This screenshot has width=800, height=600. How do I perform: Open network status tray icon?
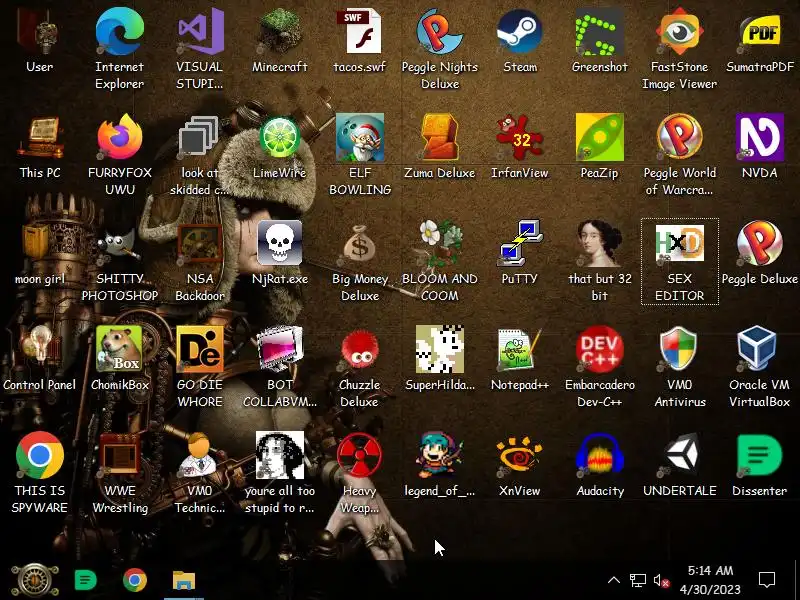[x=638, y=580]
